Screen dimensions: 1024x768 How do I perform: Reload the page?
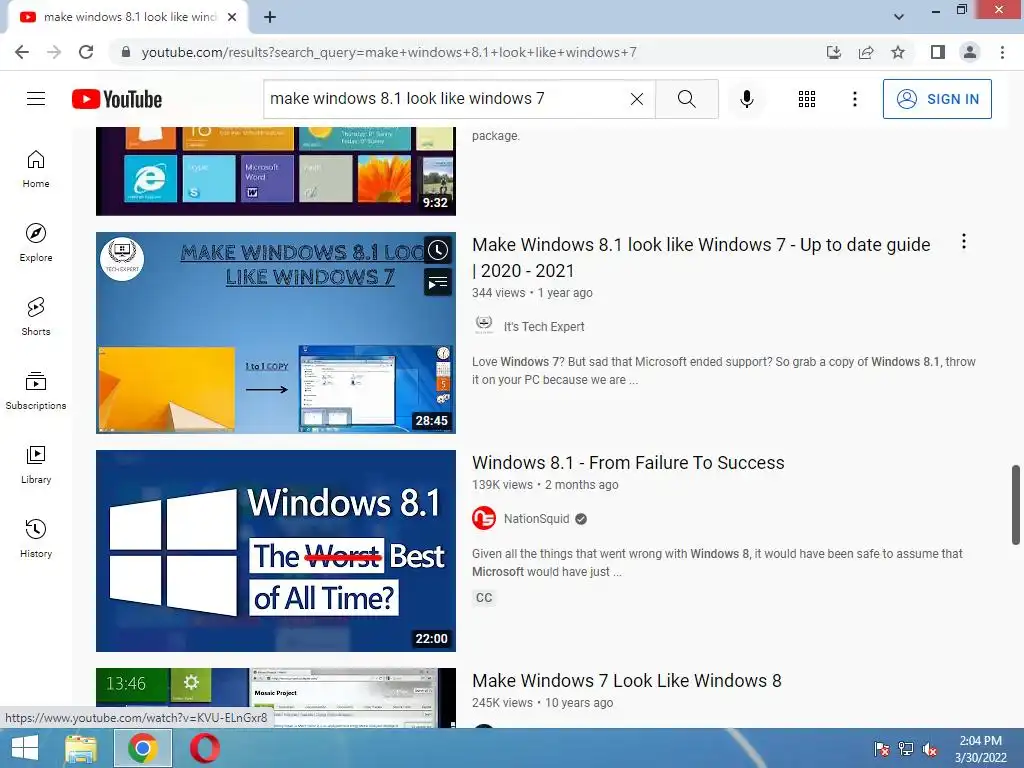86,52
